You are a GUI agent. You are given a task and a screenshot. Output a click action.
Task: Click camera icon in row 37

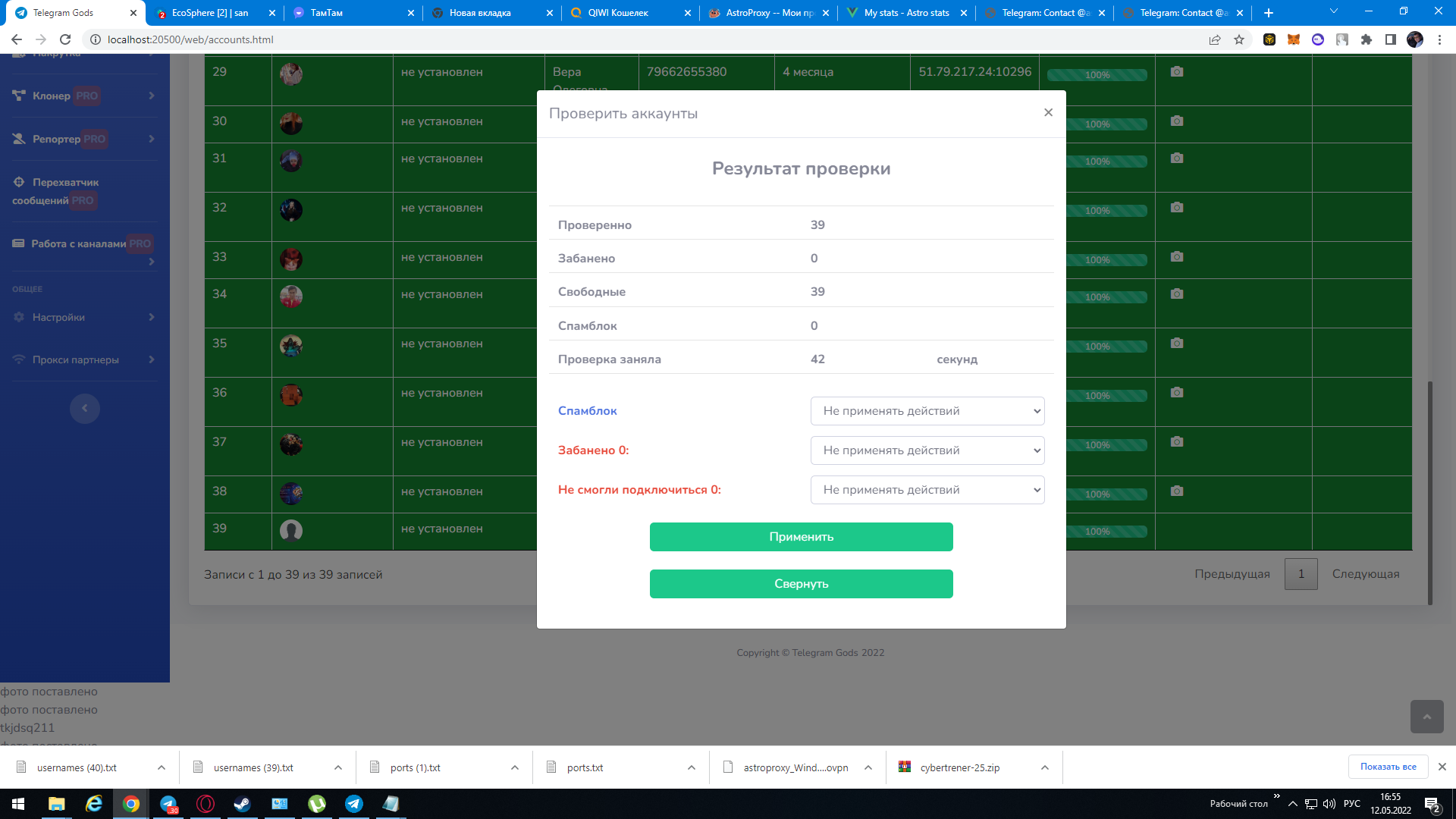(1176, 442)
